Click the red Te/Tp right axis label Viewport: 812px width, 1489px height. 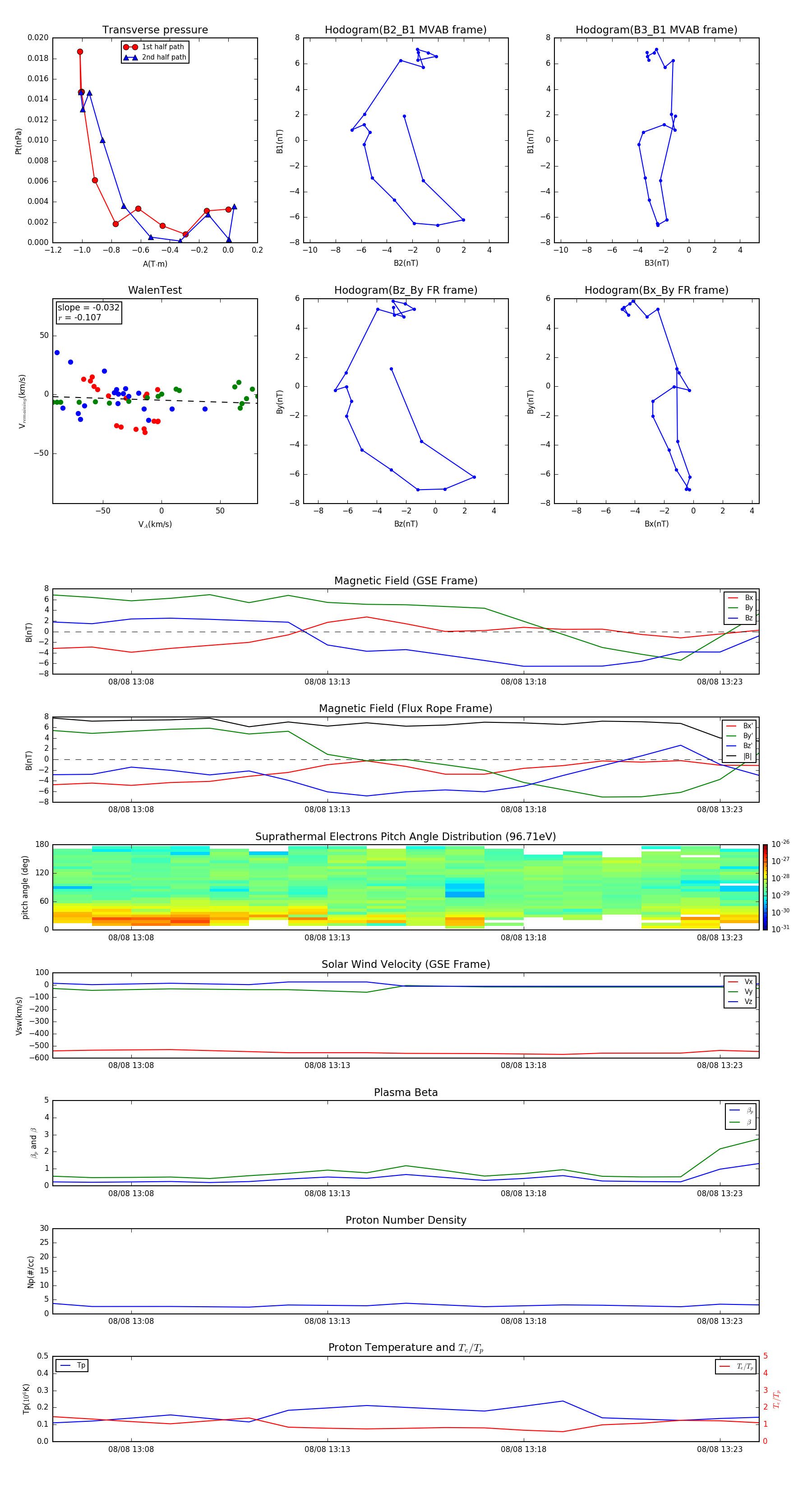click(x=776, y=1399)
